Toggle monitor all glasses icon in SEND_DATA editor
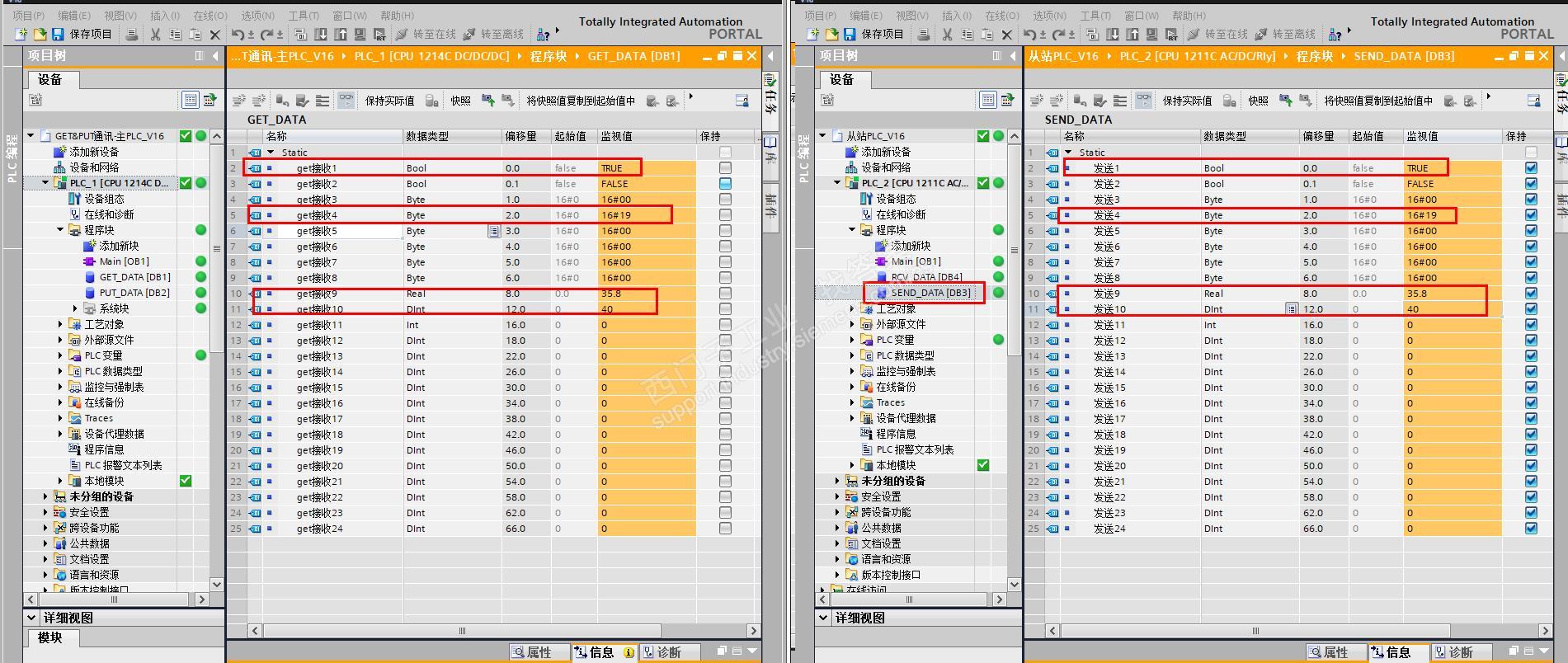Image resolution: width=1568 pixels, height=663 pixels. coord(1144,101)
